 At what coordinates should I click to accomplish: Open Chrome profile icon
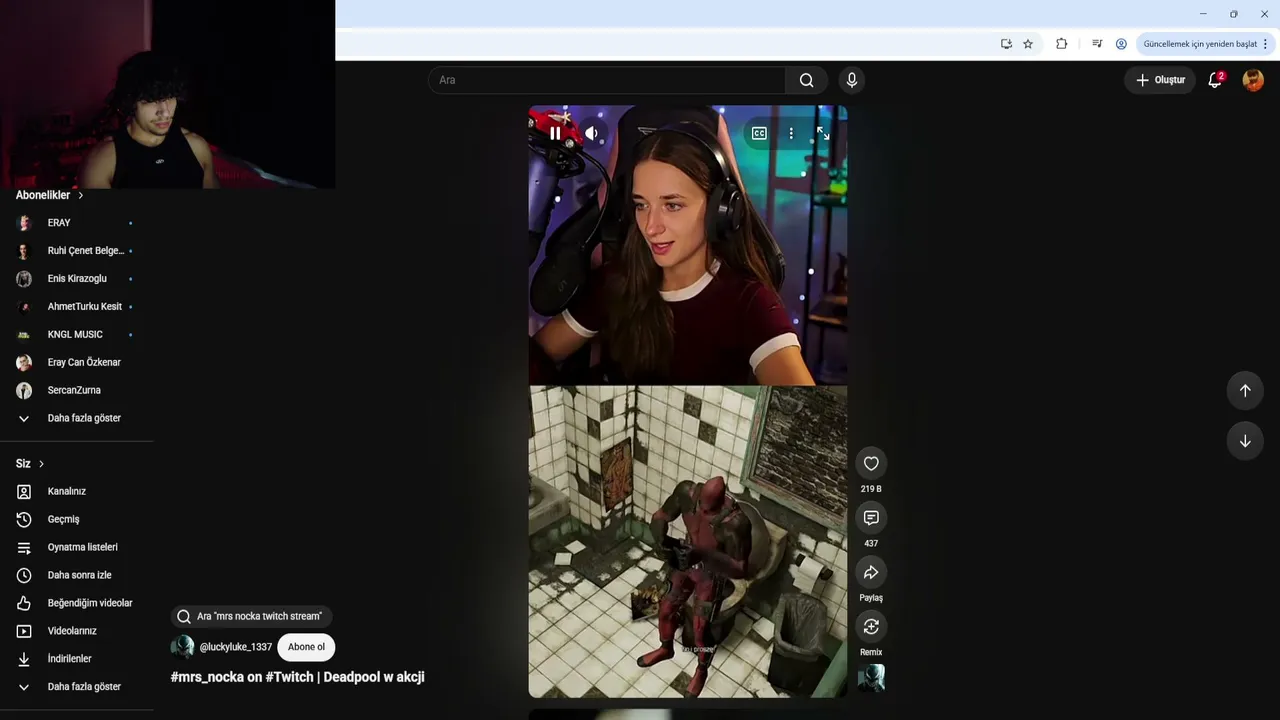(1121, 44)
